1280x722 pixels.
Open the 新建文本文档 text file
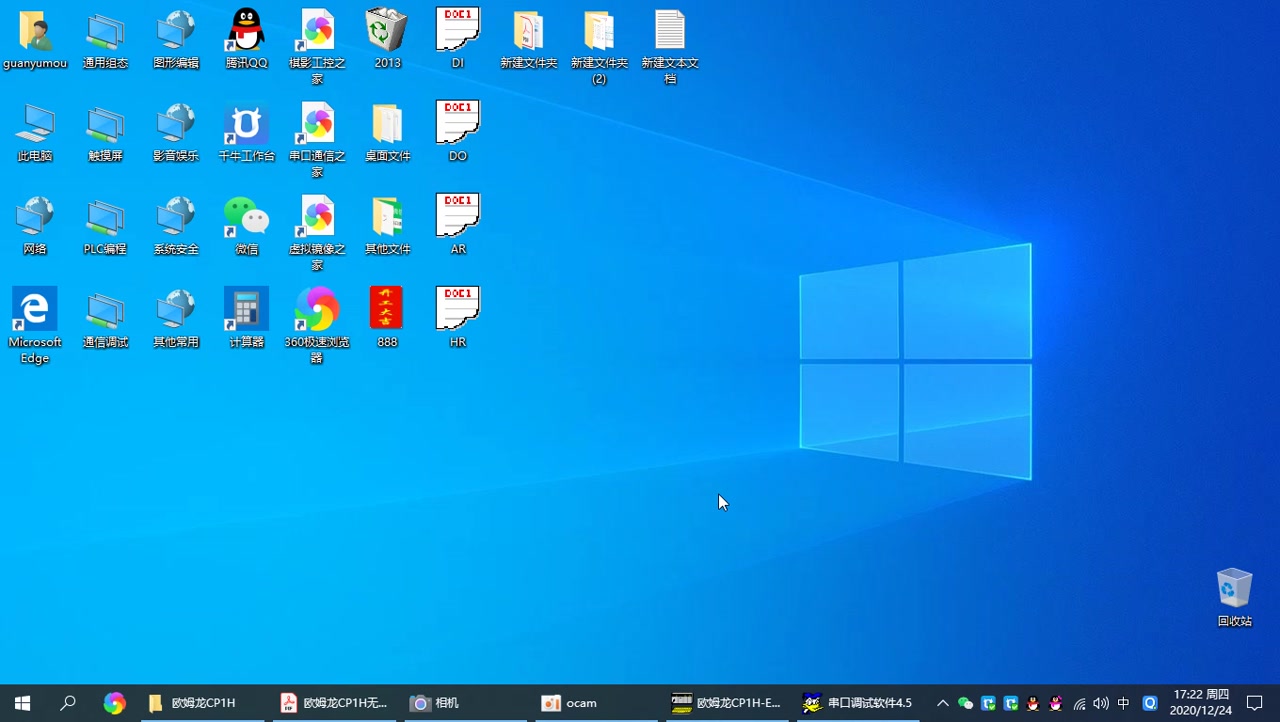tap(670, 47)
